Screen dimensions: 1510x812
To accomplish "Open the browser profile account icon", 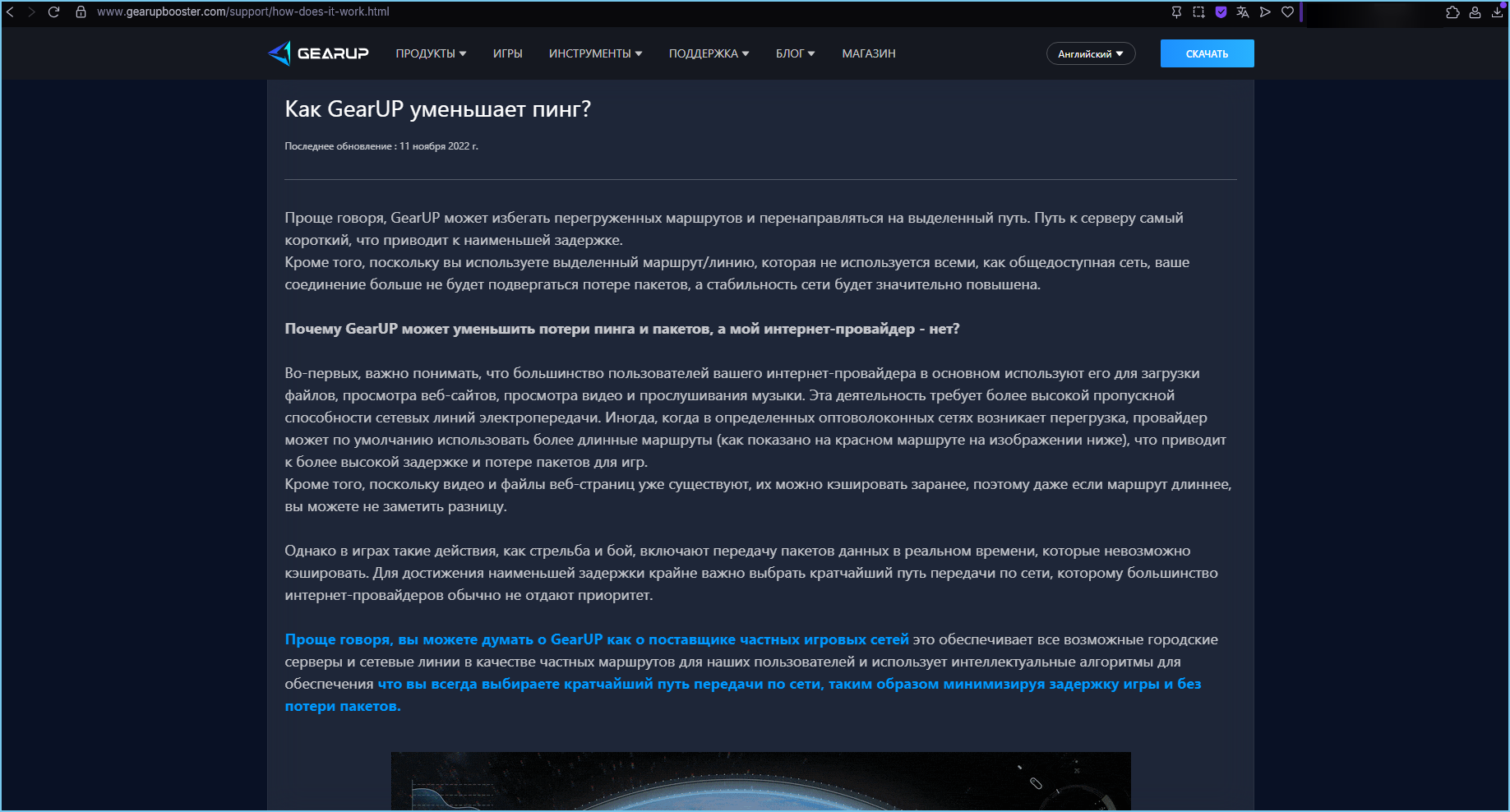I will (1475, 12).
